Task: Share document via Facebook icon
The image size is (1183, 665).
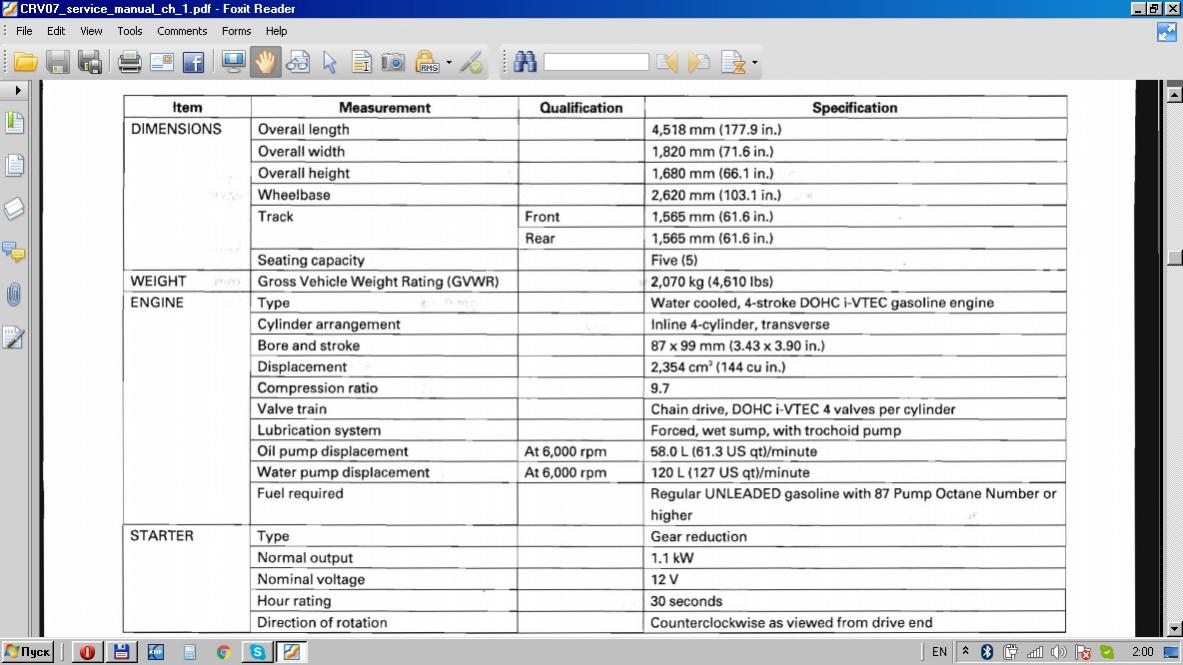Action: click(x=193, y=63)
